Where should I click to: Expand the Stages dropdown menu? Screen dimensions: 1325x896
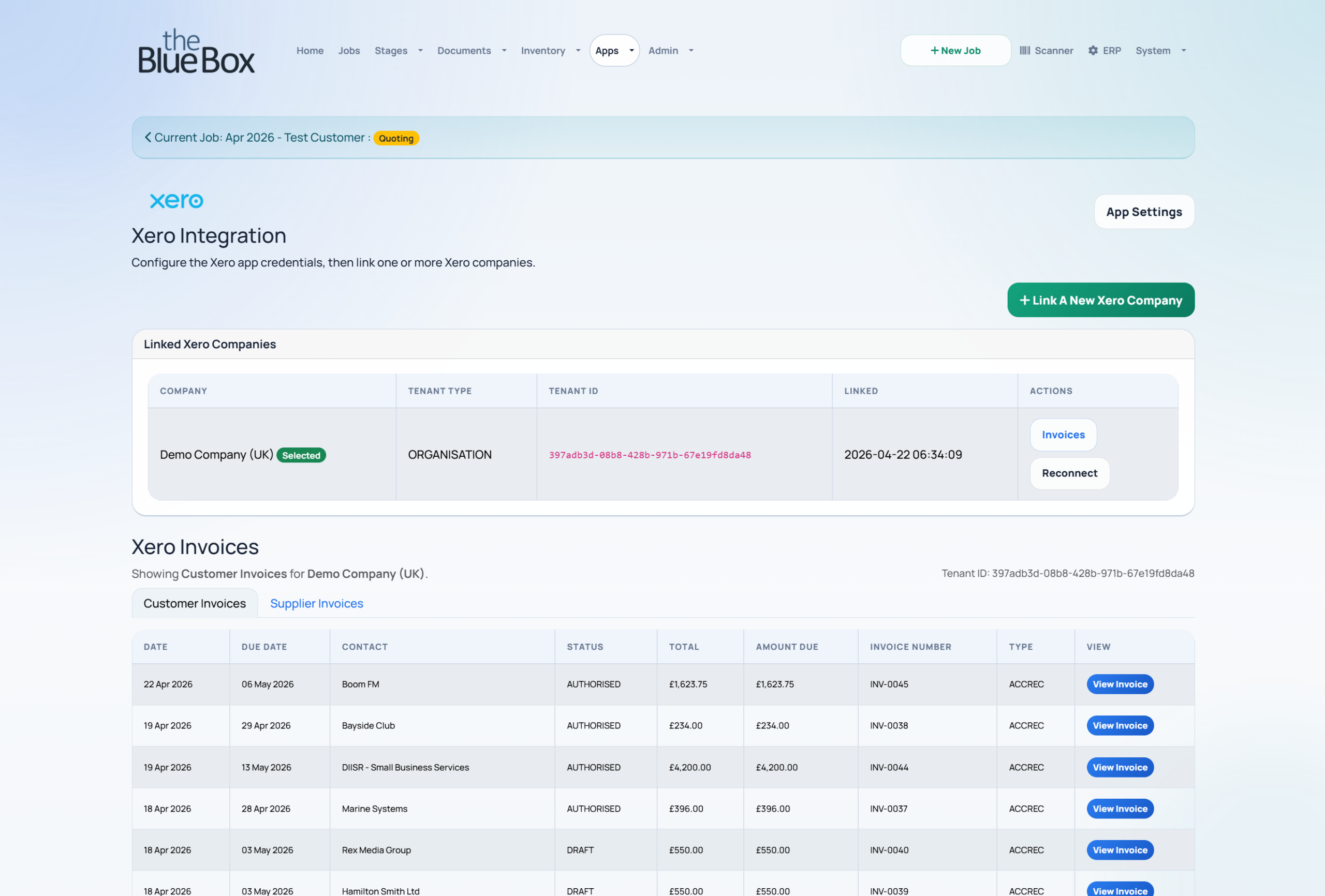coord(398,51)
